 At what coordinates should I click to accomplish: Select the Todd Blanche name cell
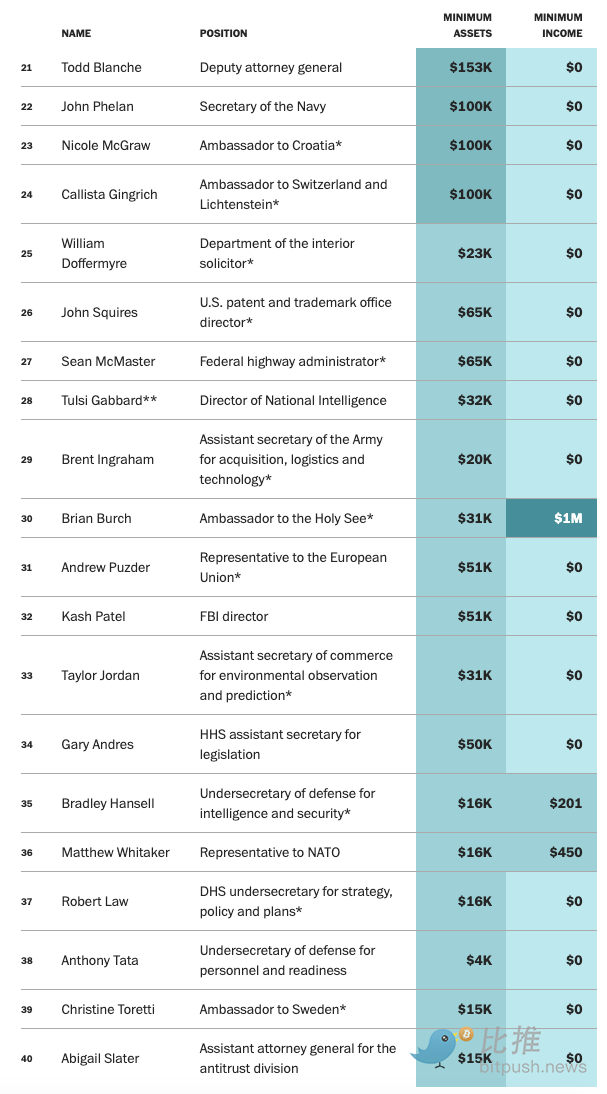pyautogui.click(x=101, y=68)
